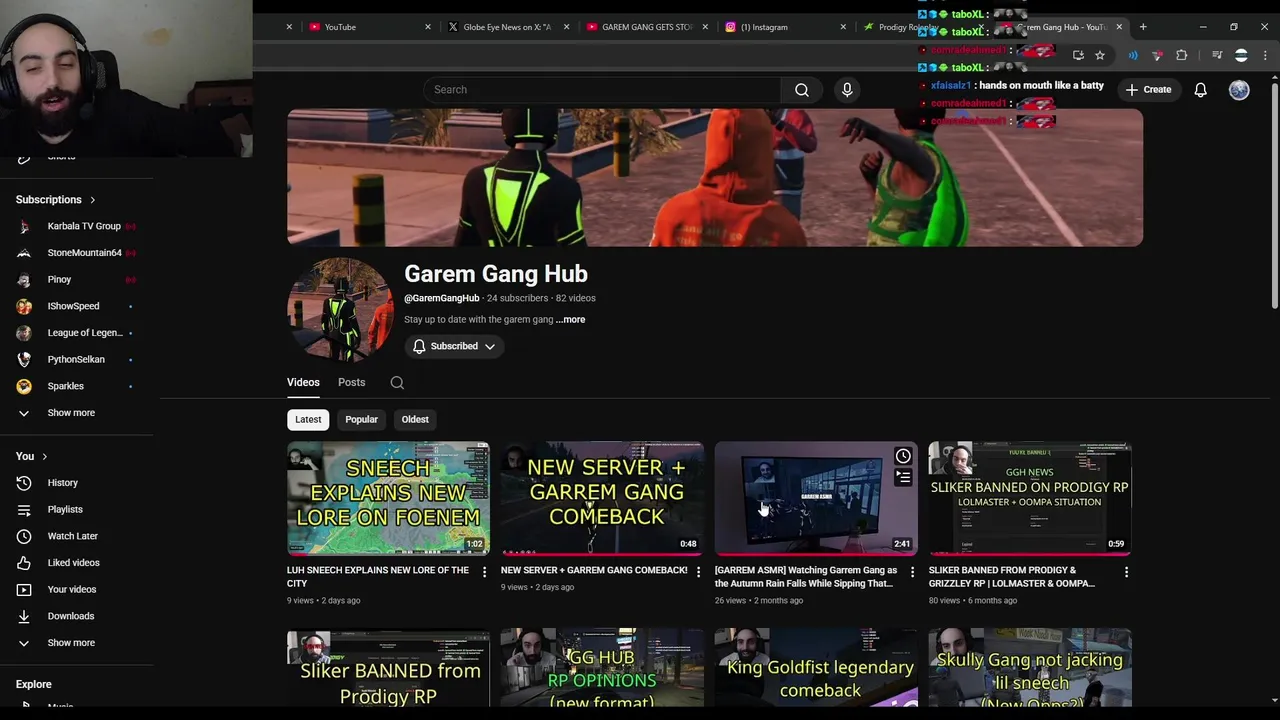Open browser extensions puzzle icon
1280x720 pixels.
click(1181, 56)
